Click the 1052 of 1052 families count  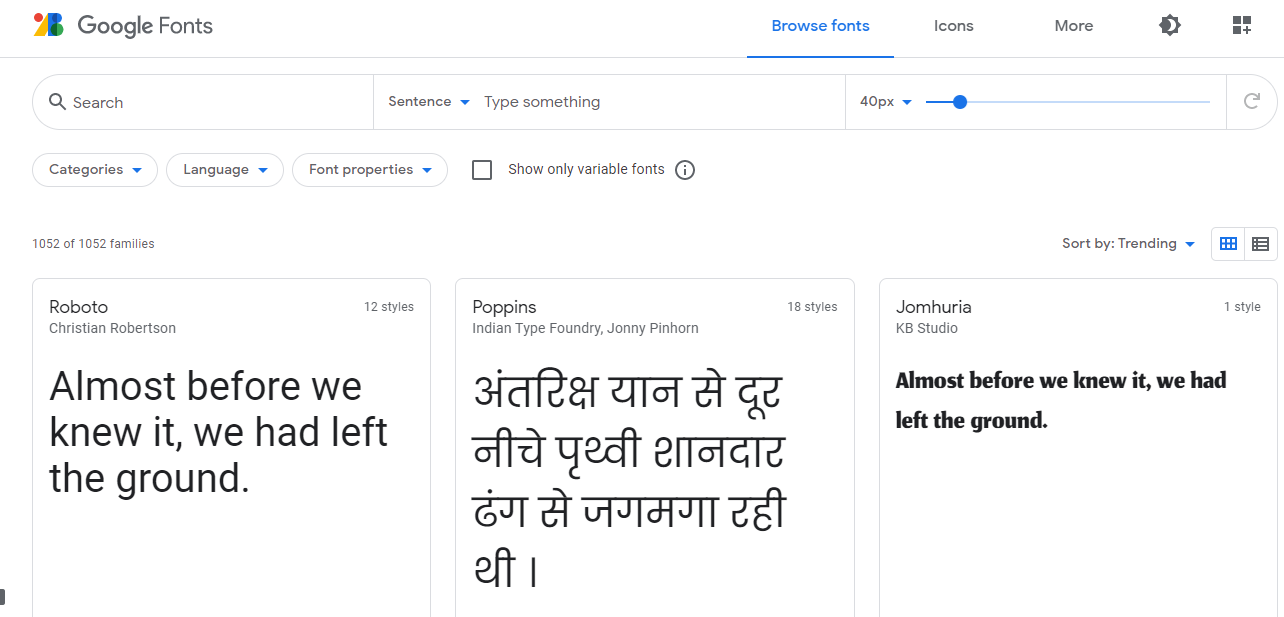coord(93,244)
